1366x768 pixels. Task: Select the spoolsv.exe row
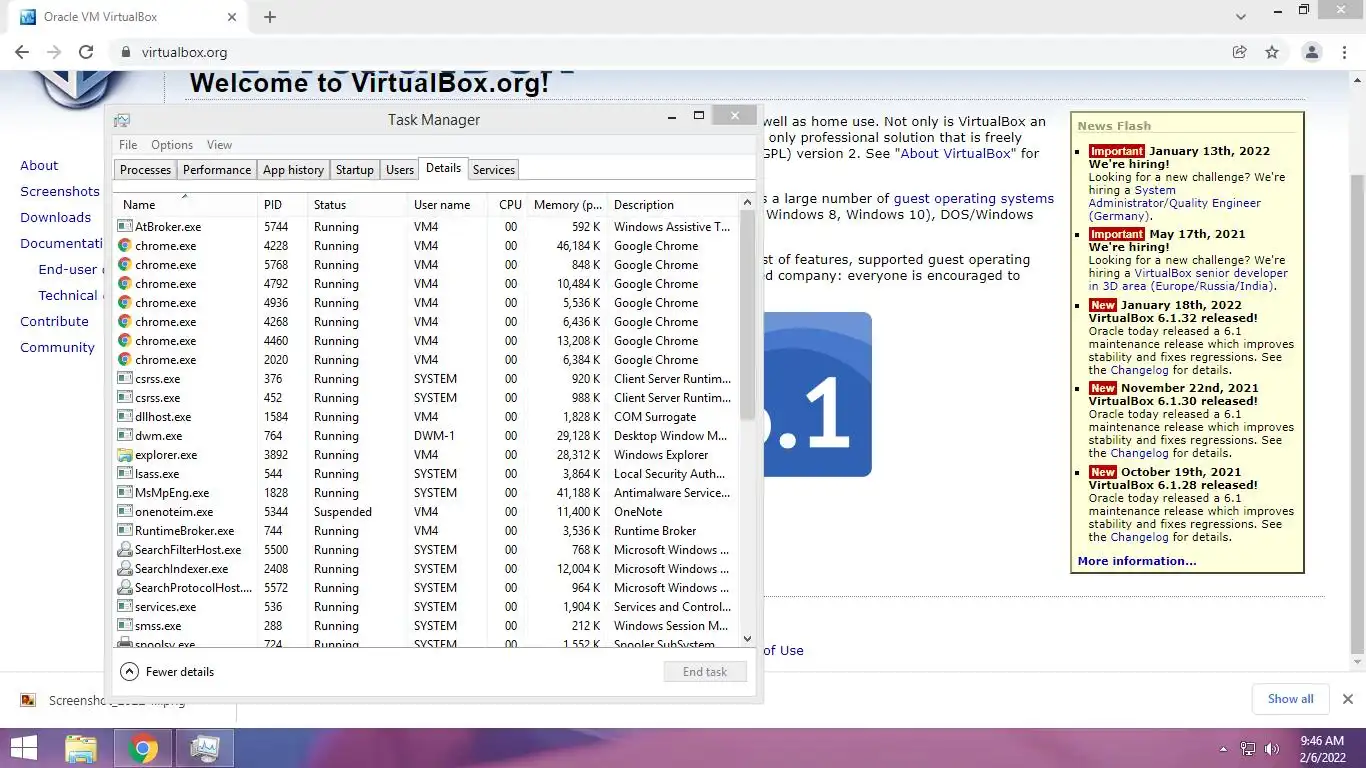click(x=427, y=642)
